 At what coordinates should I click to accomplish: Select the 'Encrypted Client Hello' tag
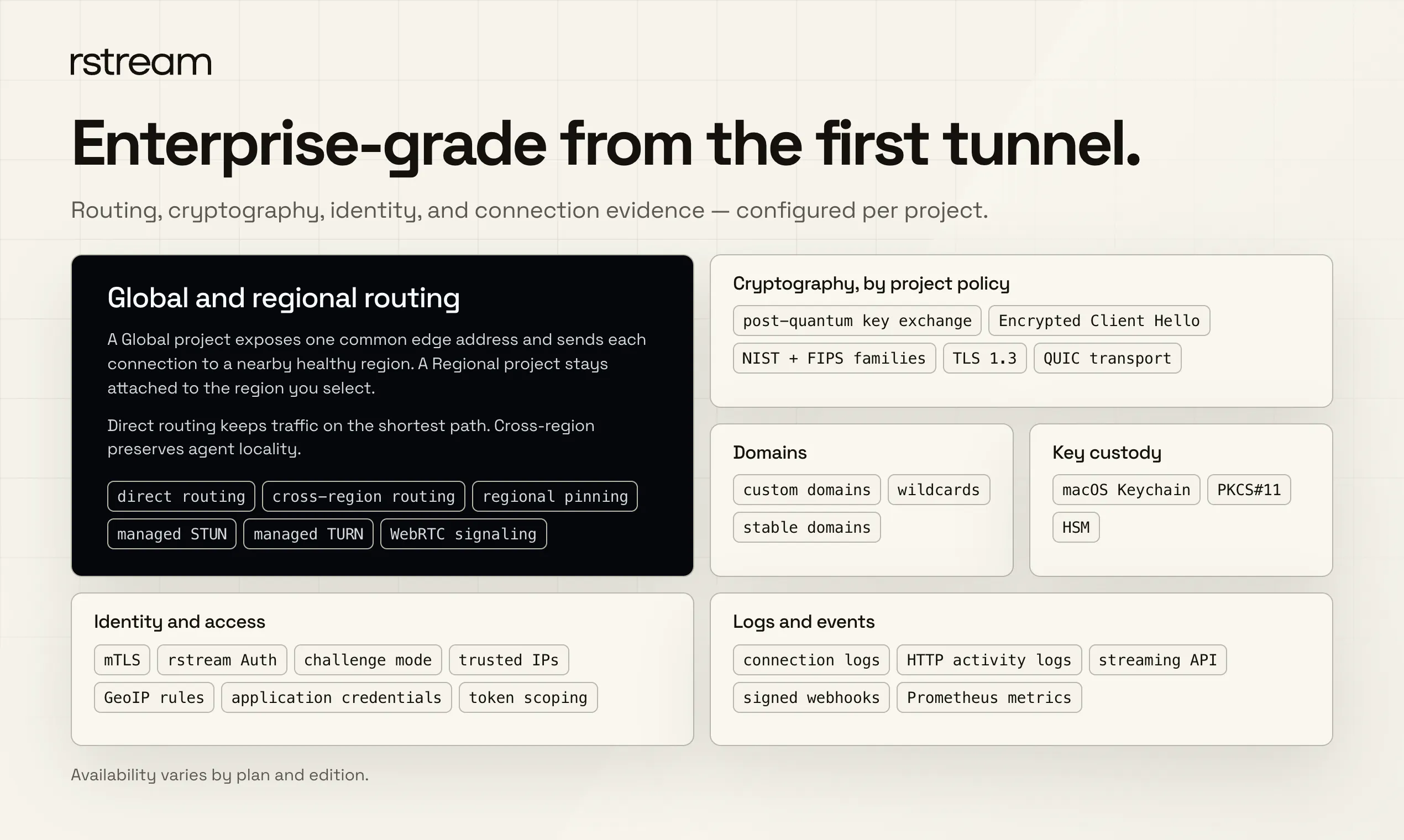[1099, 321]
